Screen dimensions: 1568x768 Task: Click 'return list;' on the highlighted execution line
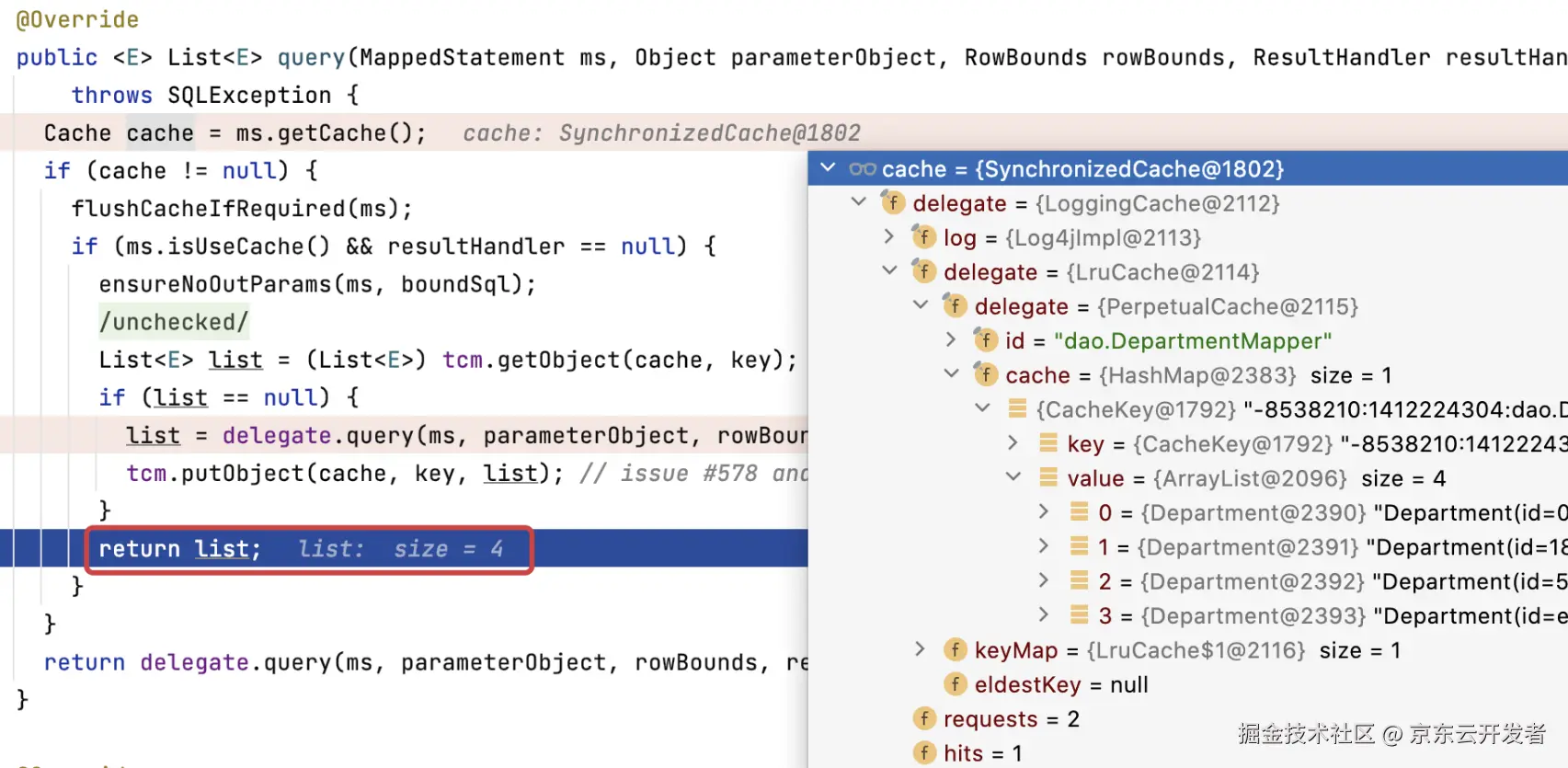180,549
